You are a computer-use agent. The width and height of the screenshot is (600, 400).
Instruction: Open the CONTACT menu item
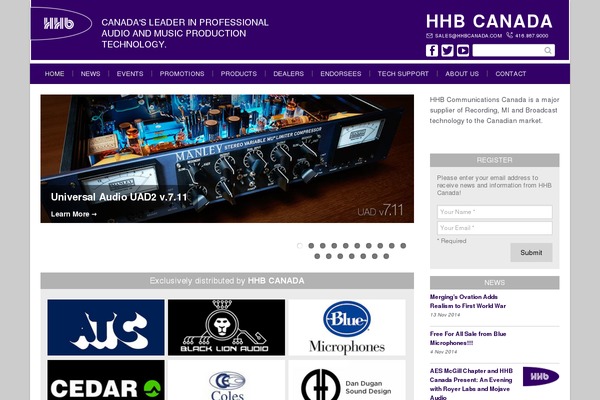coord(510,74)
